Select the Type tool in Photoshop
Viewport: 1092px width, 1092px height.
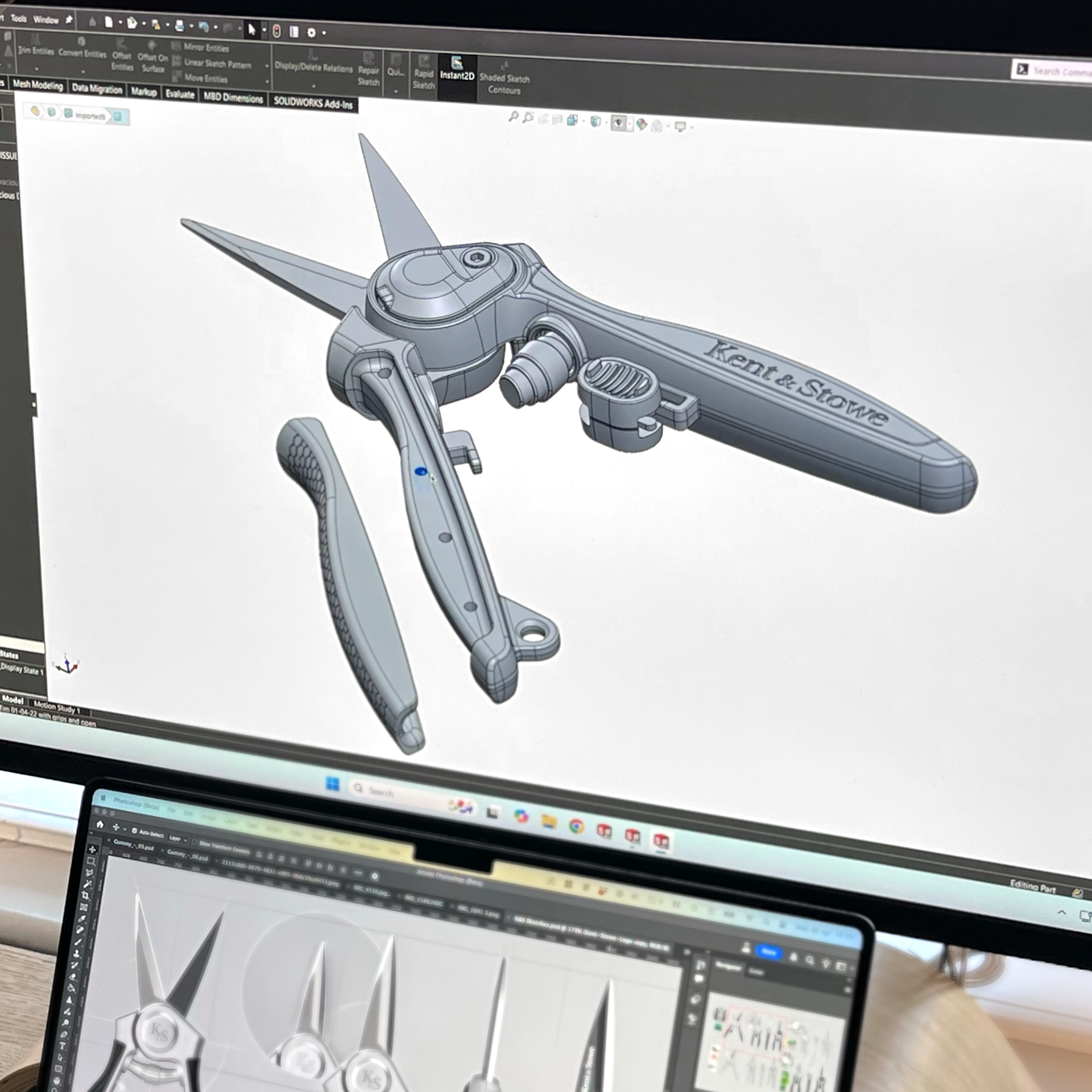click(62, 1045)
